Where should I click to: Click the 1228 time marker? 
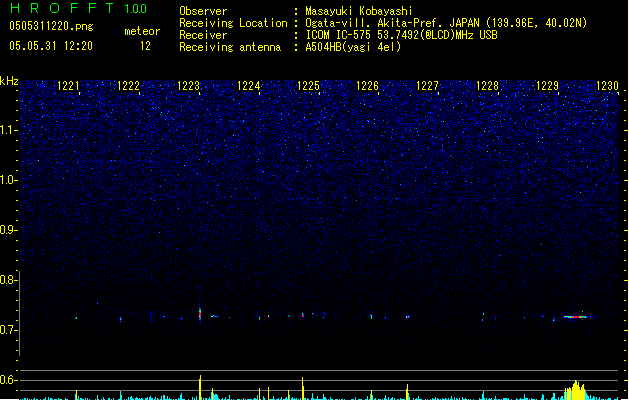coord(487,86)
